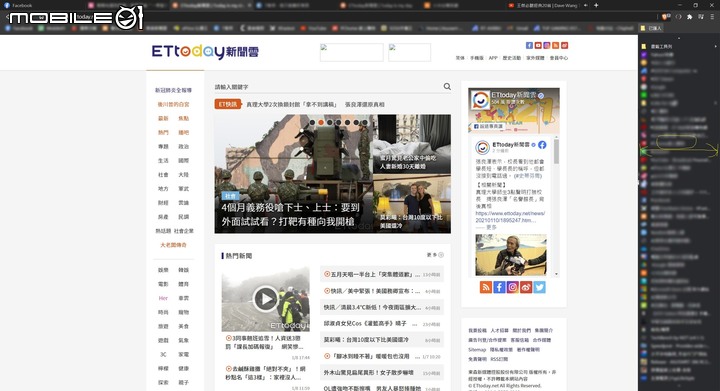Viewport: 720px width, 391px height.
Task: Open the 大陸 category in the sidebar
Action: (x=184, y=175)
